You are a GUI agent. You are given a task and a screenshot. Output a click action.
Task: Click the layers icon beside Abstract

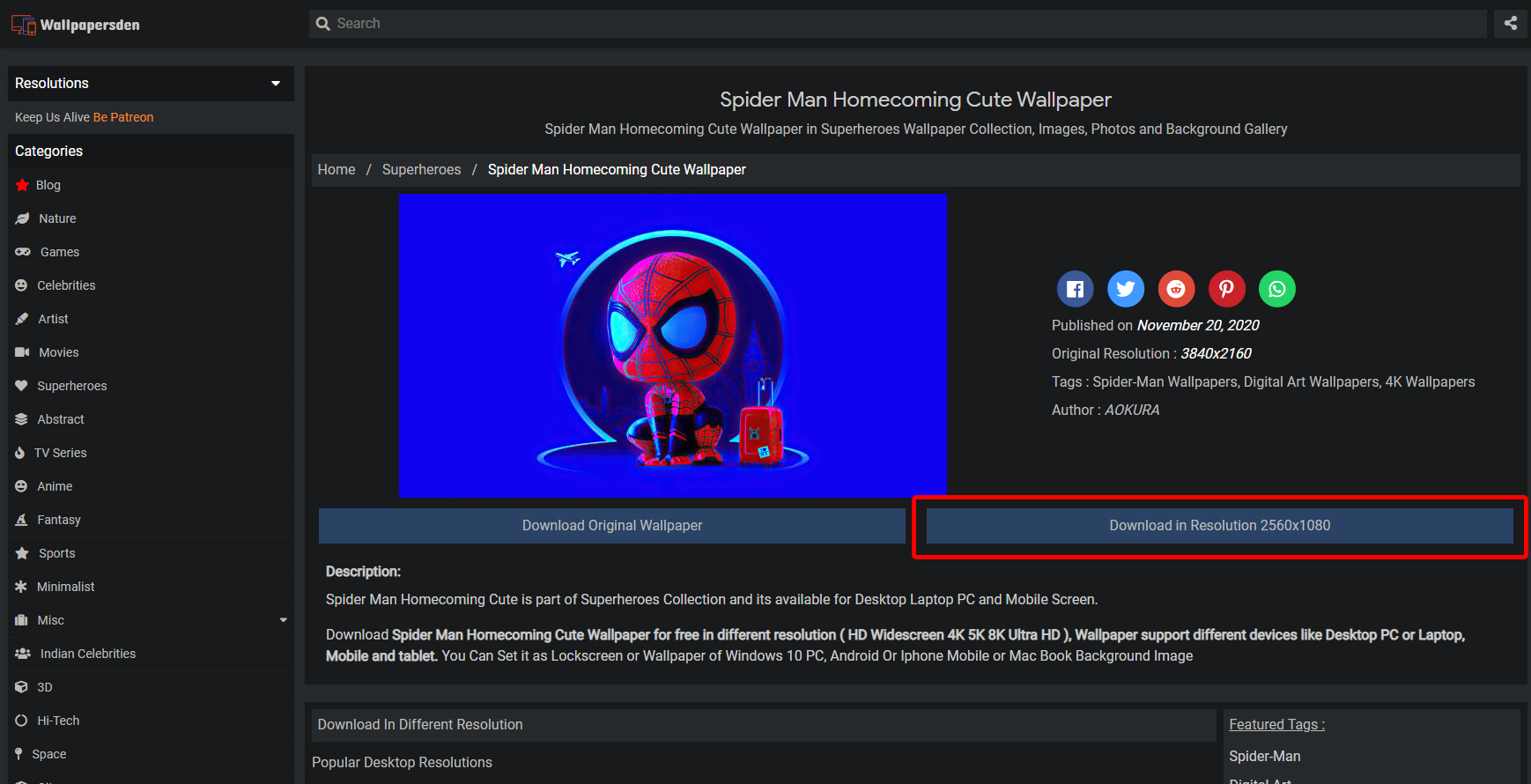point(21,419)
